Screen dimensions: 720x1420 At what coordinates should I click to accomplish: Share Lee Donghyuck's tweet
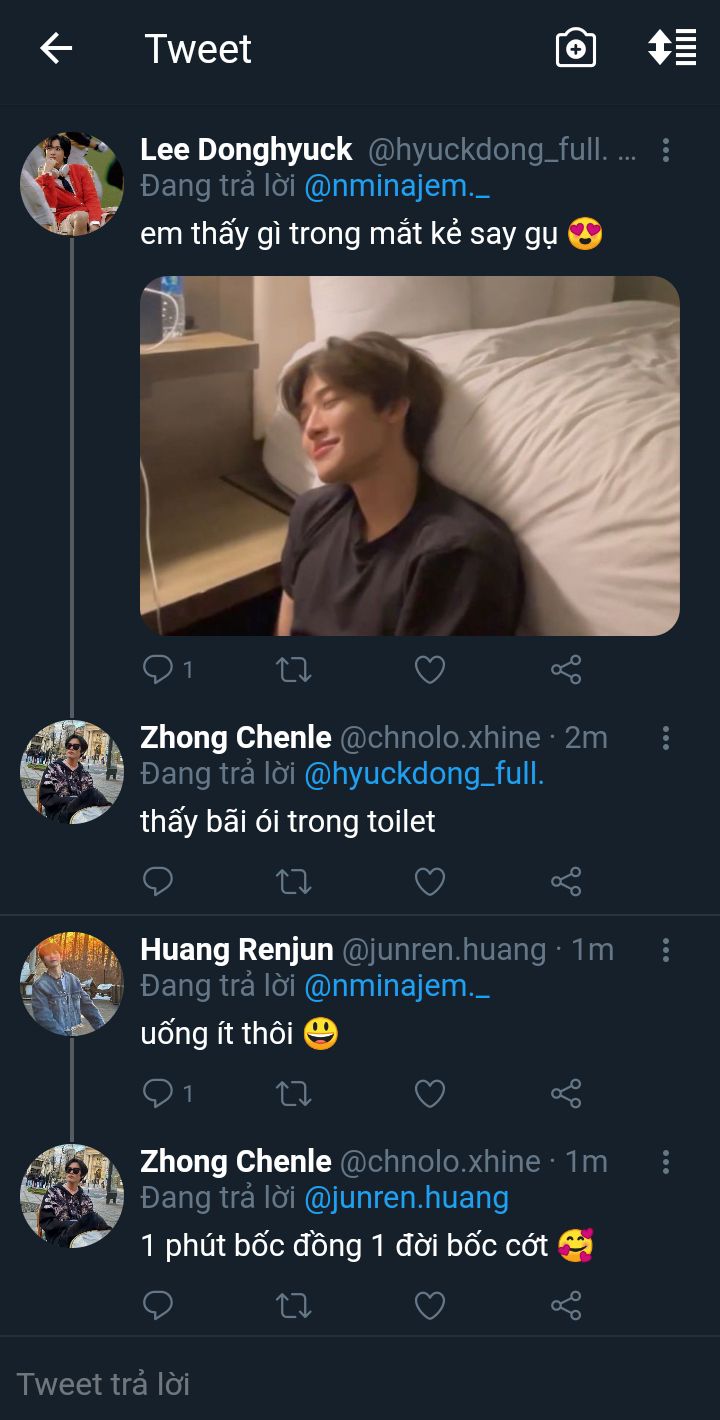pos(566,669)
